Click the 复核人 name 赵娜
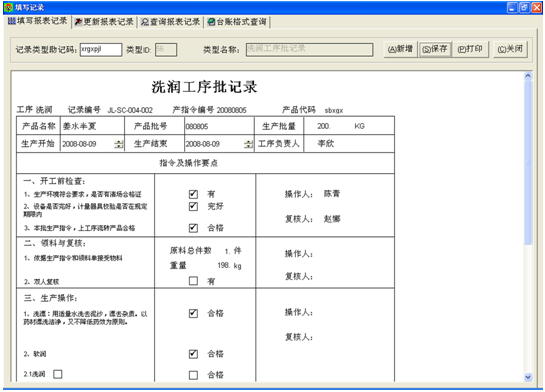 (x=332, y=219)
